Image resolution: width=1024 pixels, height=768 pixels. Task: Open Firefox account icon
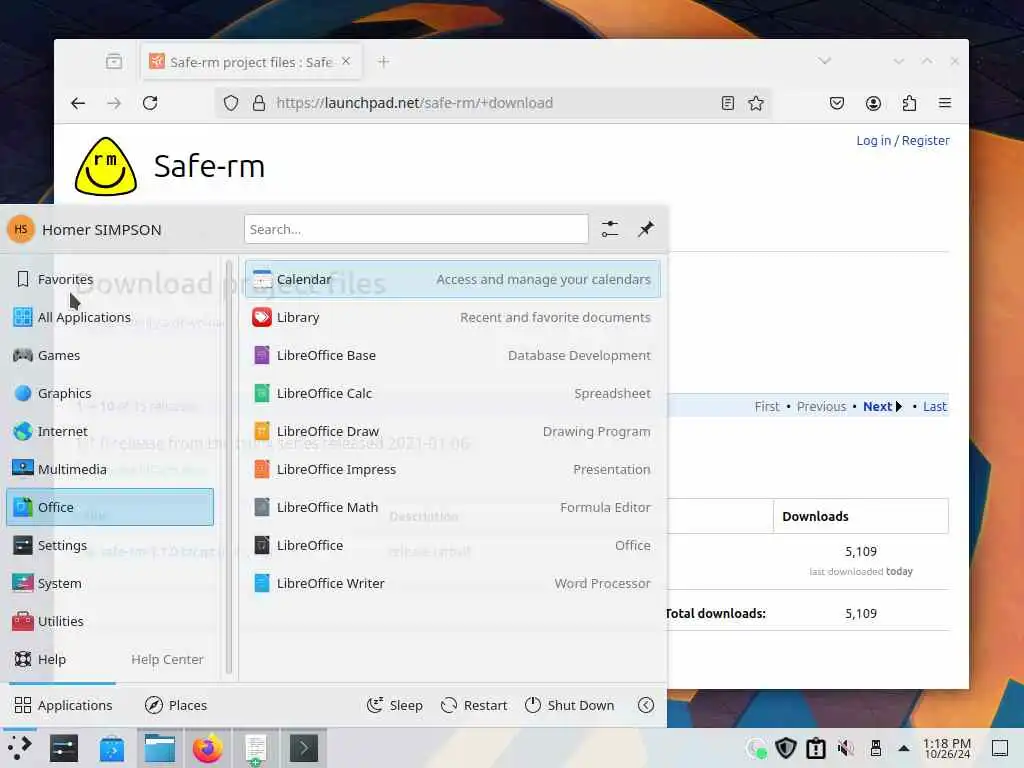(x=873, y=103)
